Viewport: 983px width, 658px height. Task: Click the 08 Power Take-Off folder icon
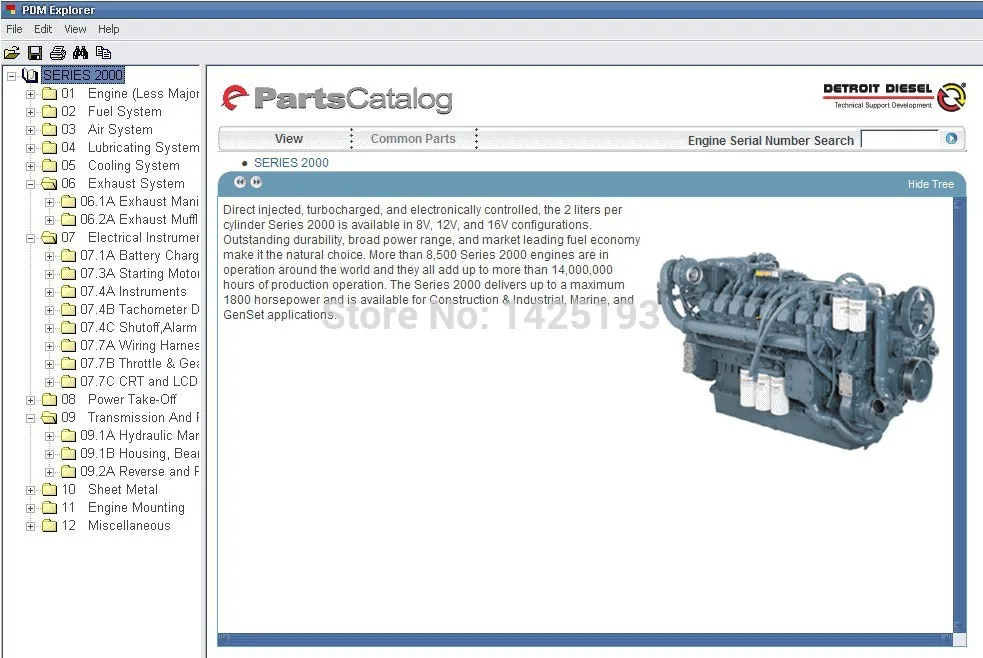(50, 400)
